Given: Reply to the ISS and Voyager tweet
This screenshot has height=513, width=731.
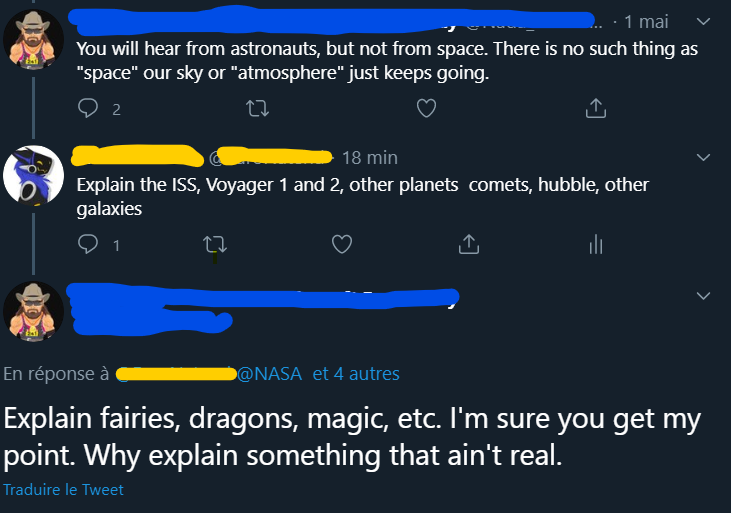Looking at the screenshot, I should 89,243.
